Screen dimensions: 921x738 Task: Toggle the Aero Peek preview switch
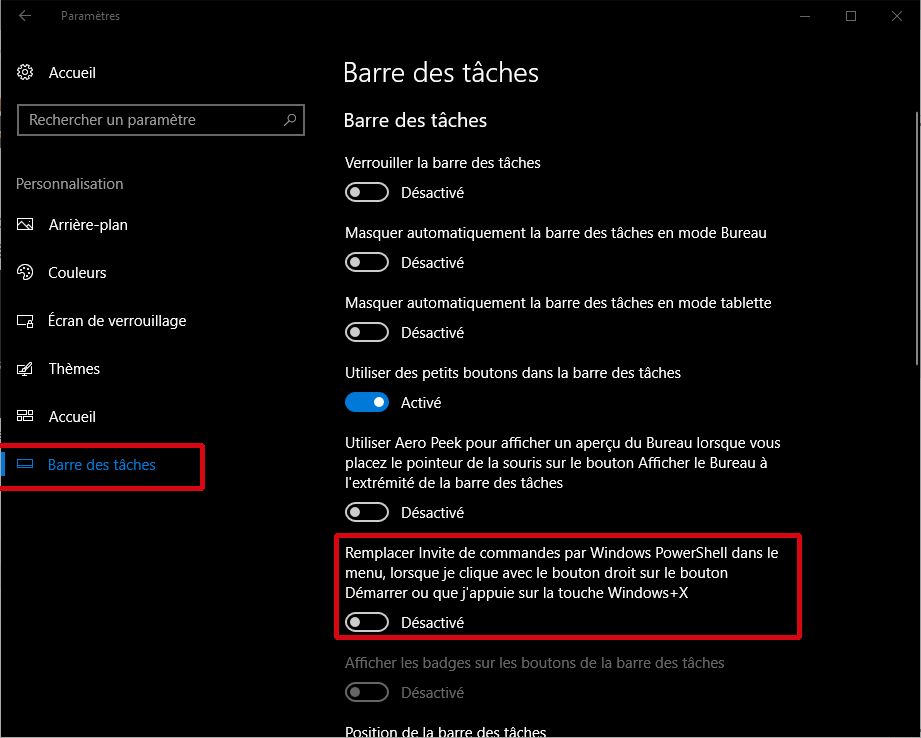coord(366,512)
